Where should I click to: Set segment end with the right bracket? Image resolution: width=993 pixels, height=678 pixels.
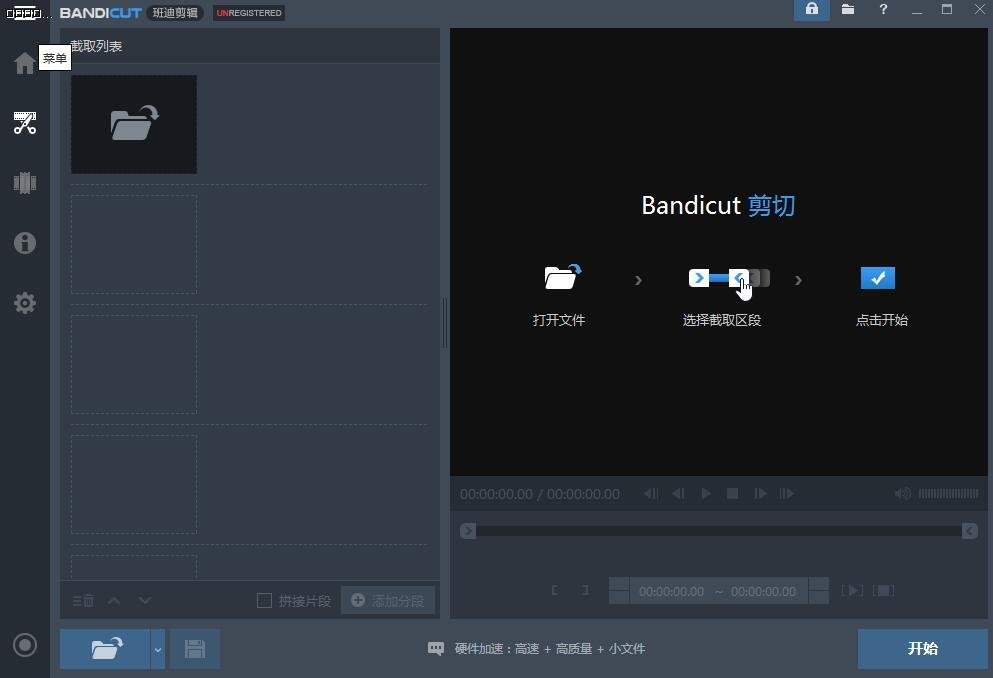tap(585, 591)
